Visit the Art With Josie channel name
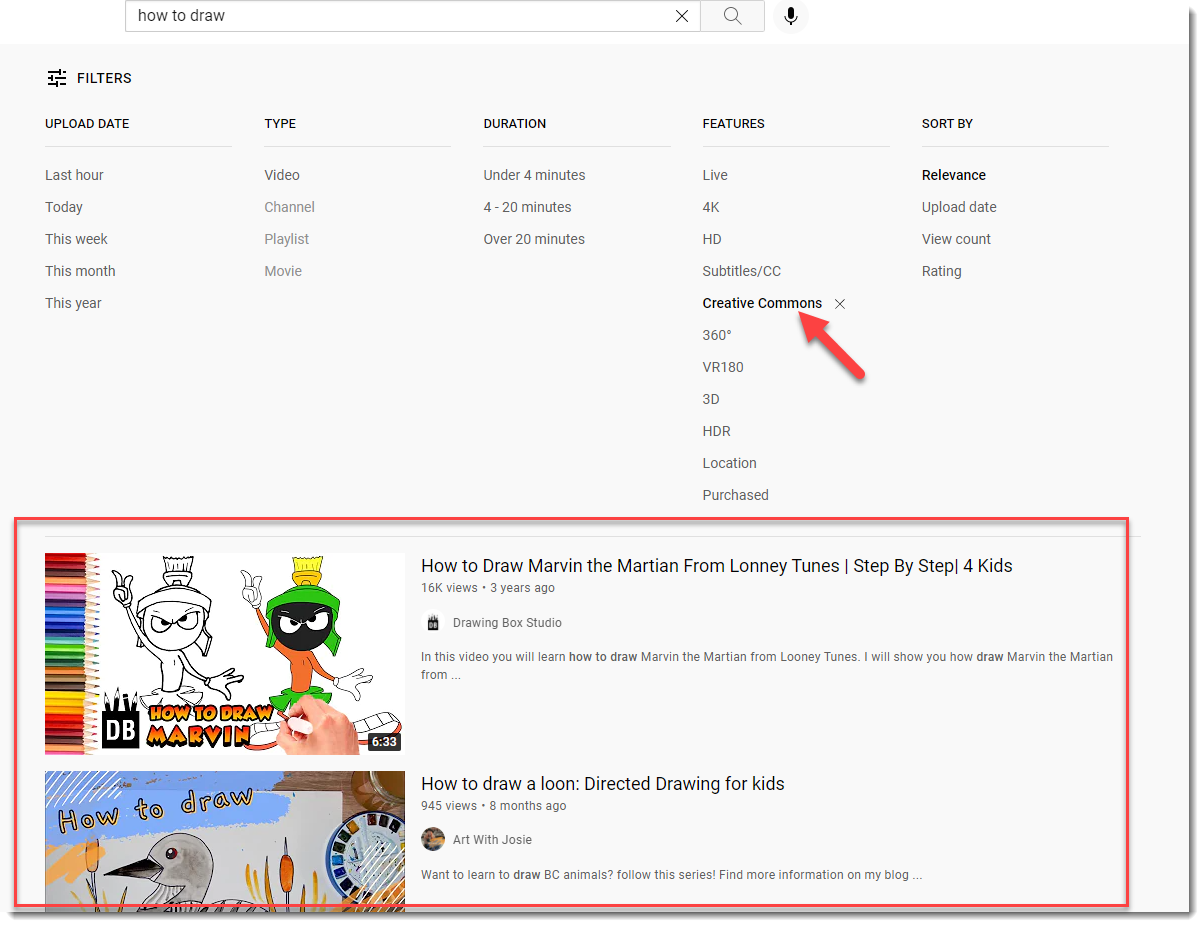 (492, 840)
